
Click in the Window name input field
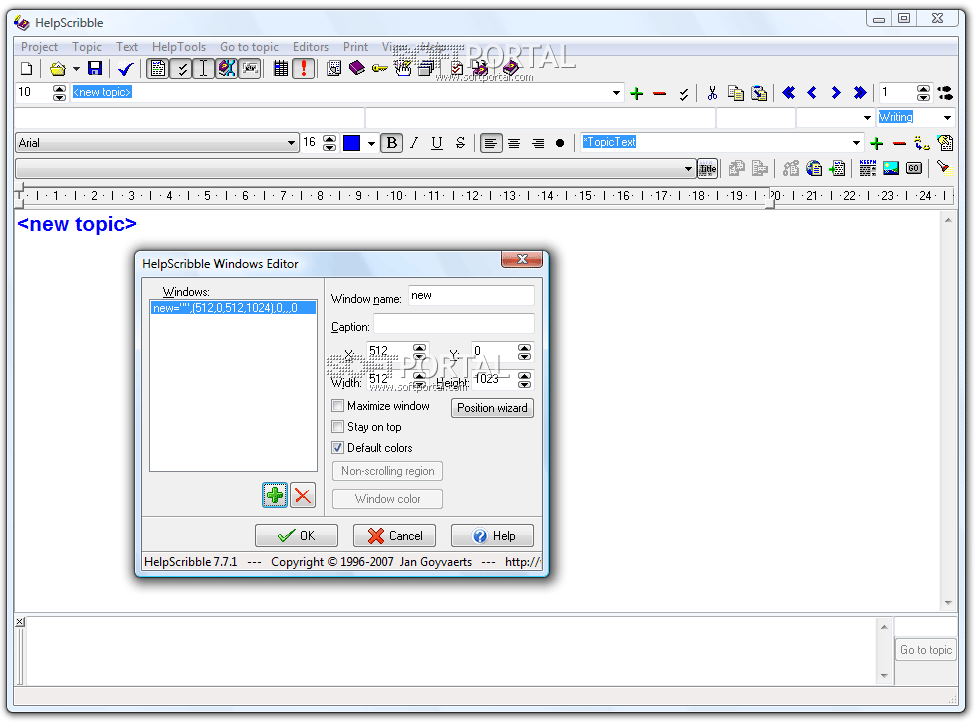point(472,295)
